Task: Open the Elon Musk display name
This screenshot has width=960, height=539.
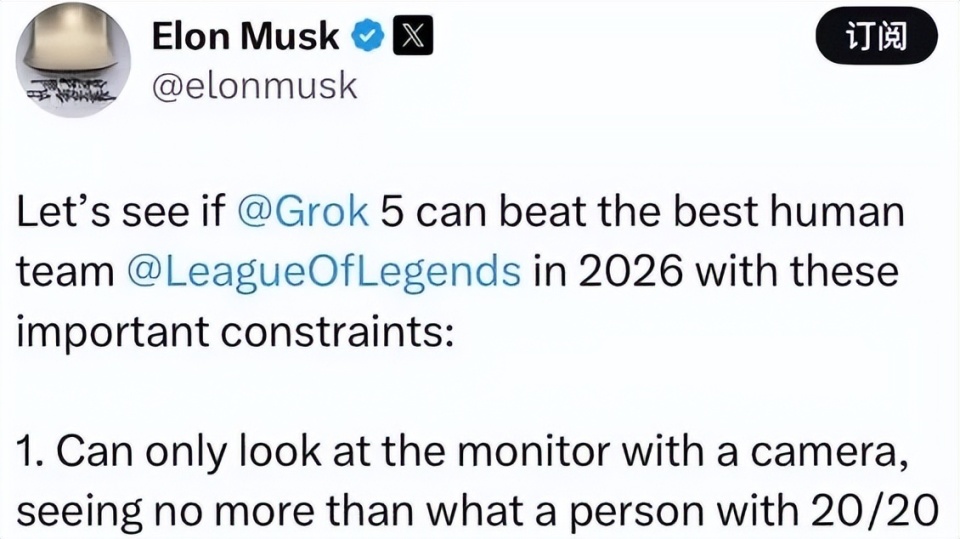Action: pyautogui.click(x=245, y=37)
